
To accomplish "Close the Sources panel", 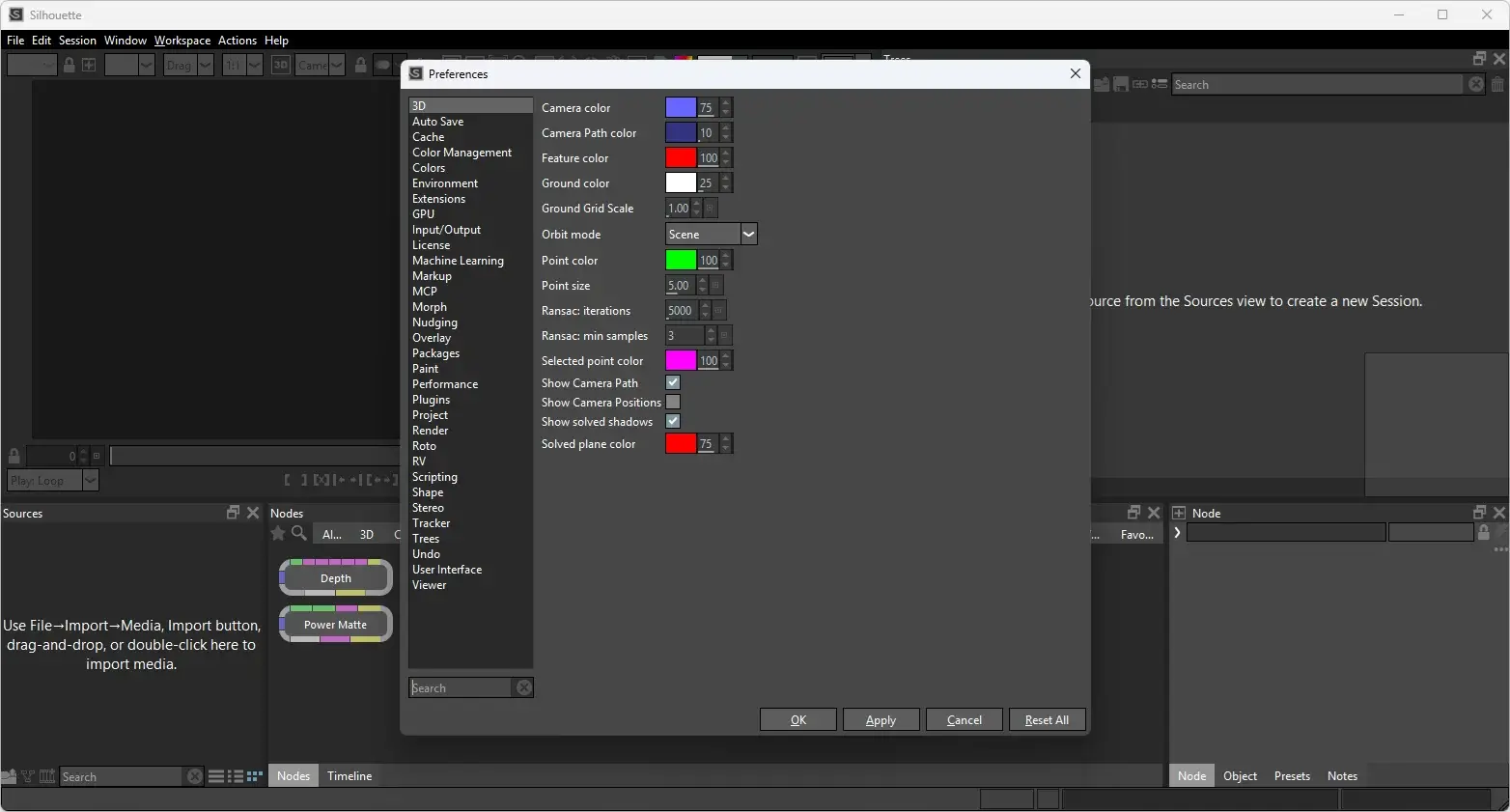I will click(253, 513).
